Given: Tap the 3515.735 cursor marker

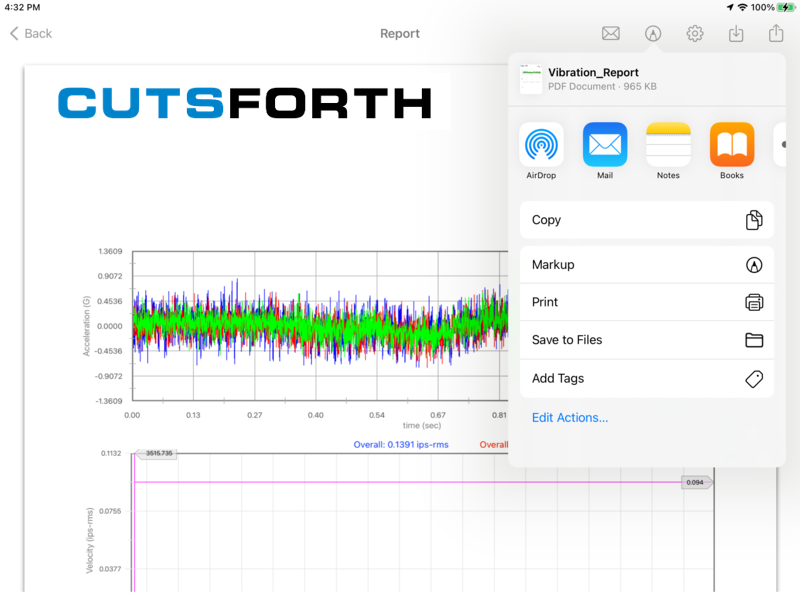Looking at the screenshot, I should [x=157, y=453].
